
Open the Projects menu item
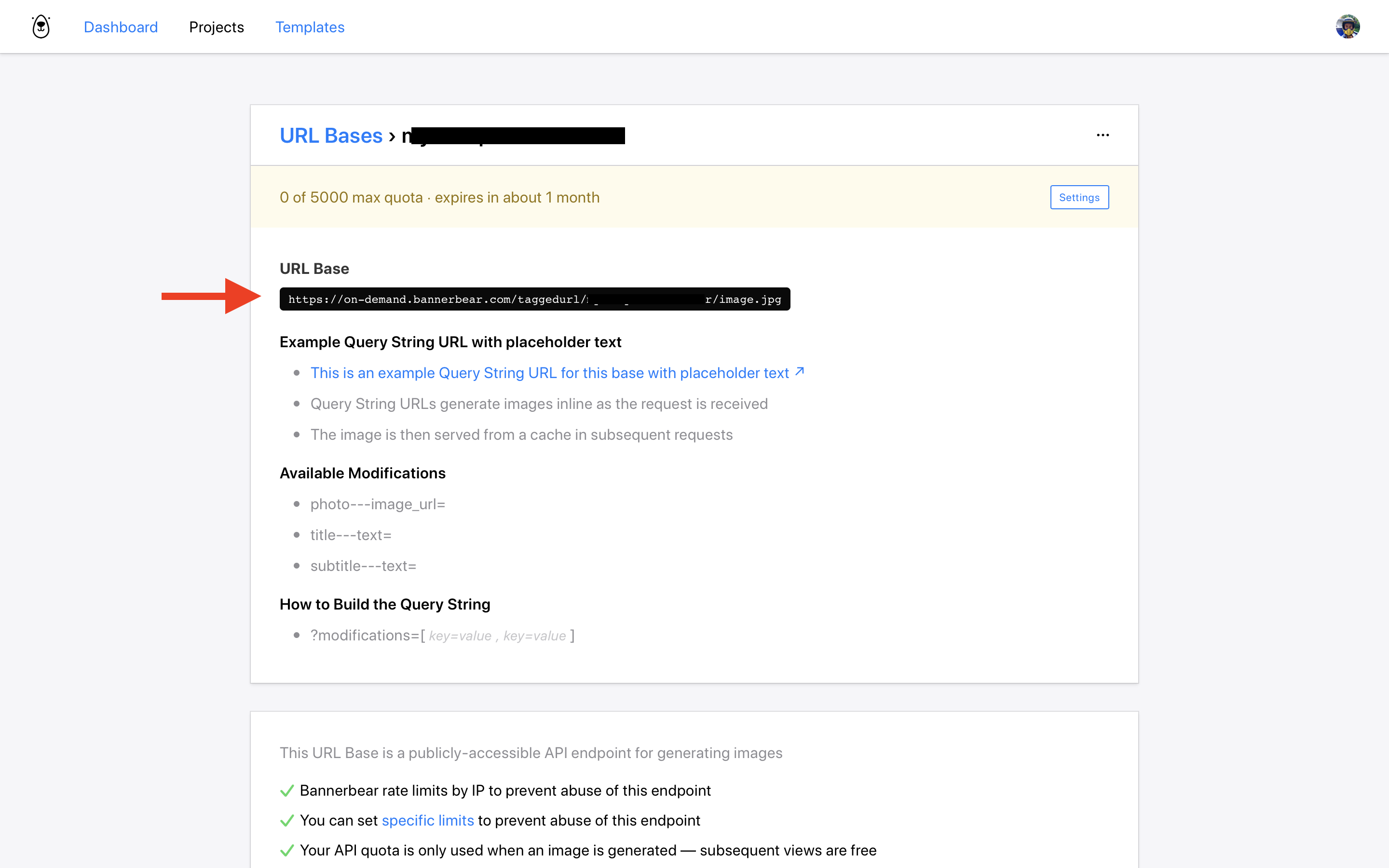coord(217,27)
